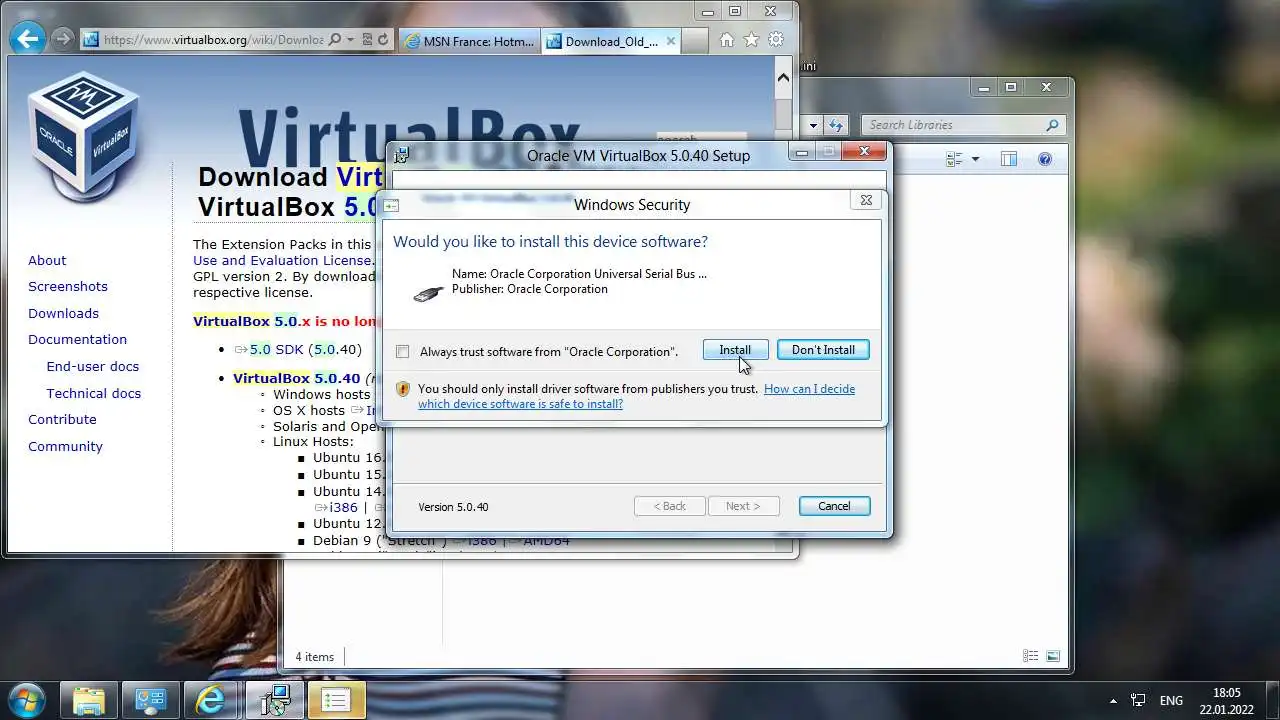
Task: Open Favorites star in Internet Explorer
Action: pos(751,40)
